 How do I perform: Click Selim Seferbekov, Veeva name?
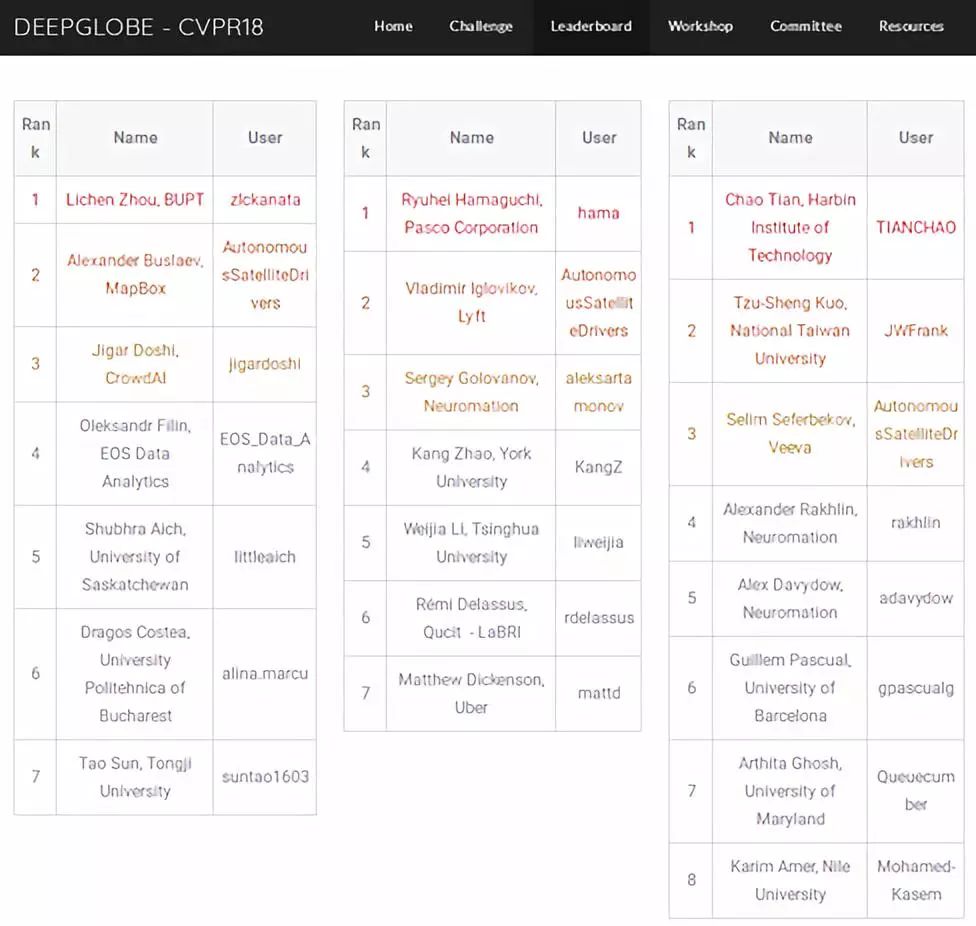[790, 433]
